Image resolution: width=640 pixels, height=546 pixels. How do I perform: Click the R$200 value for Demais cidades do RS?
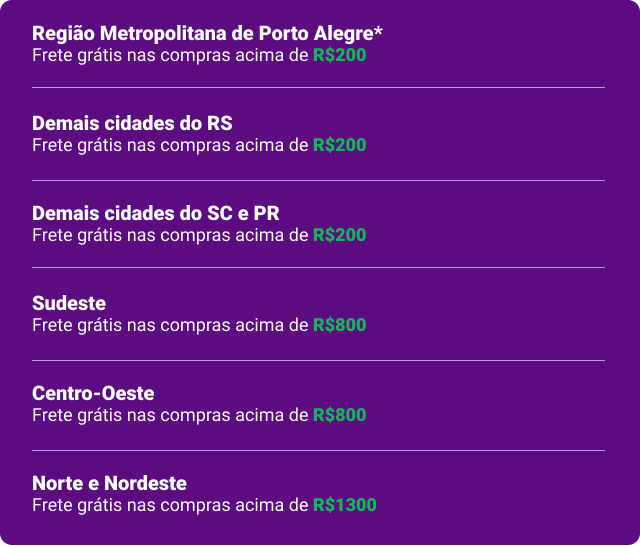pos(340,145)
